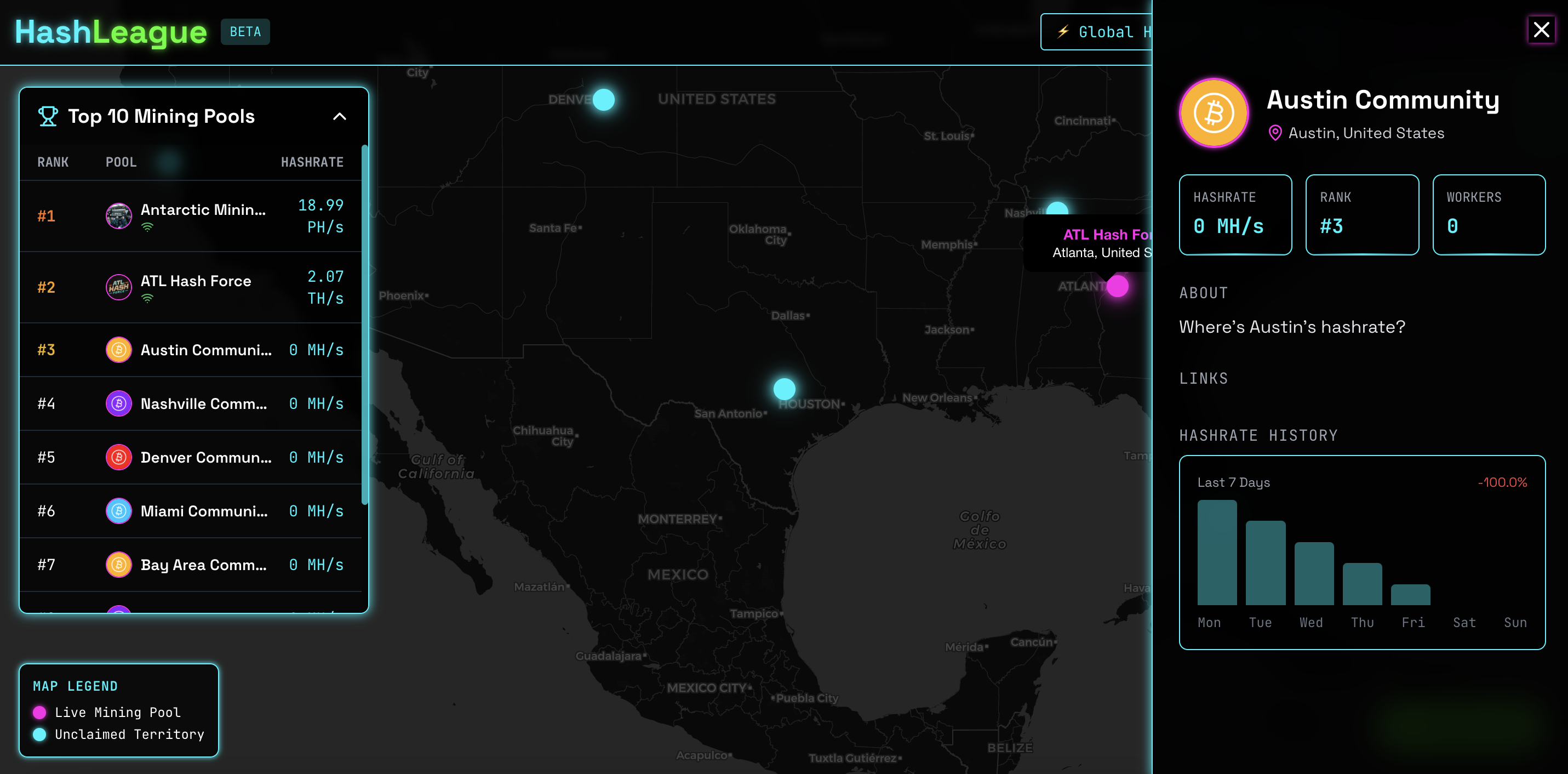Viewport: 1568px width, 774px height.
Task: Click the trophy icon beside Top 10 Mining Pools
Action: (x=48, y=116)
